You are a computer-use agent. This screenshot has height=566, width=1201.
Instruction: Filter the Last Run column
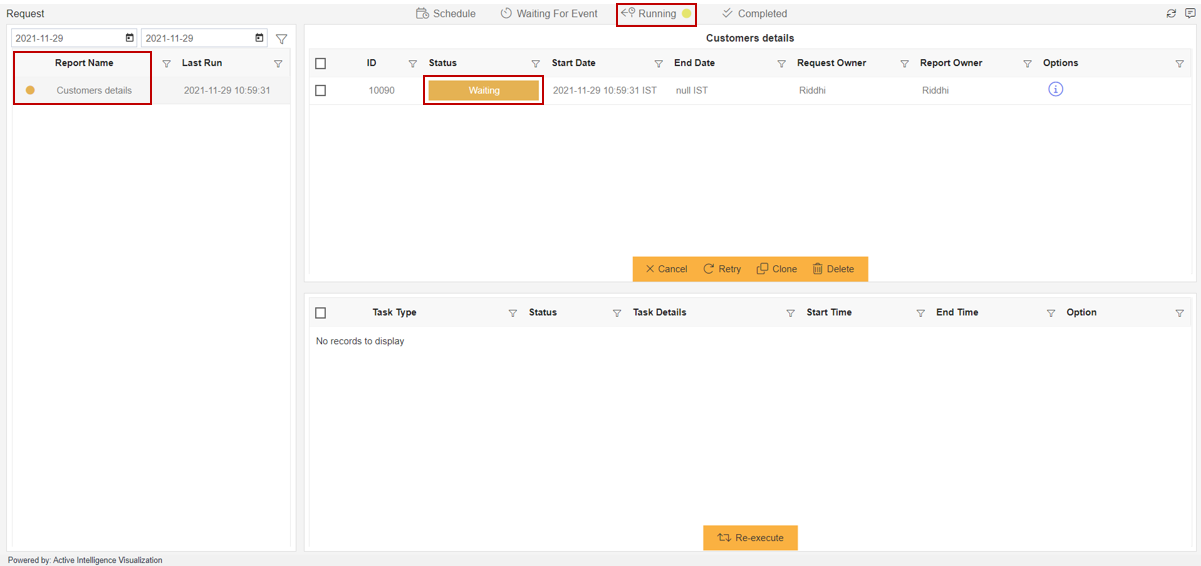[x=278, y=64]
